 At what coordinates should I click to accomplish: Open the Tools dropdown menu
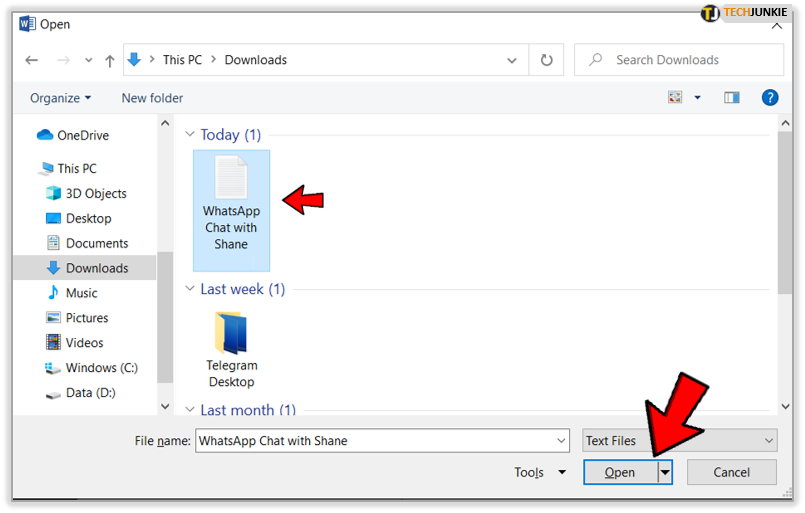pyautogui.click(x=540, y=472)
